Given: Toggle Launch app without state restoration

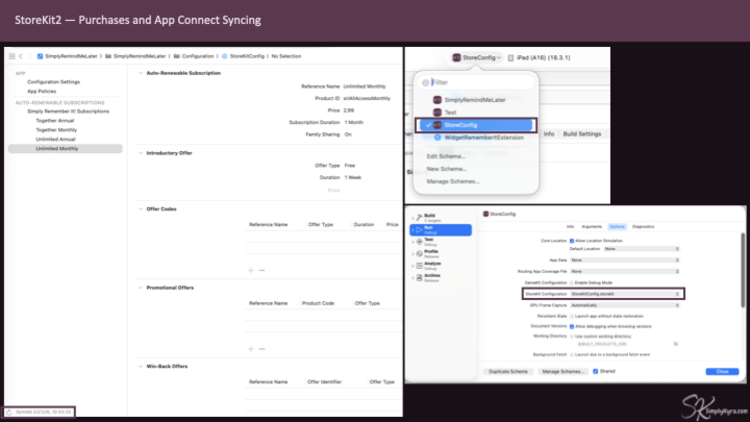Looking at the screenshot, I should (x=572, y=316).
